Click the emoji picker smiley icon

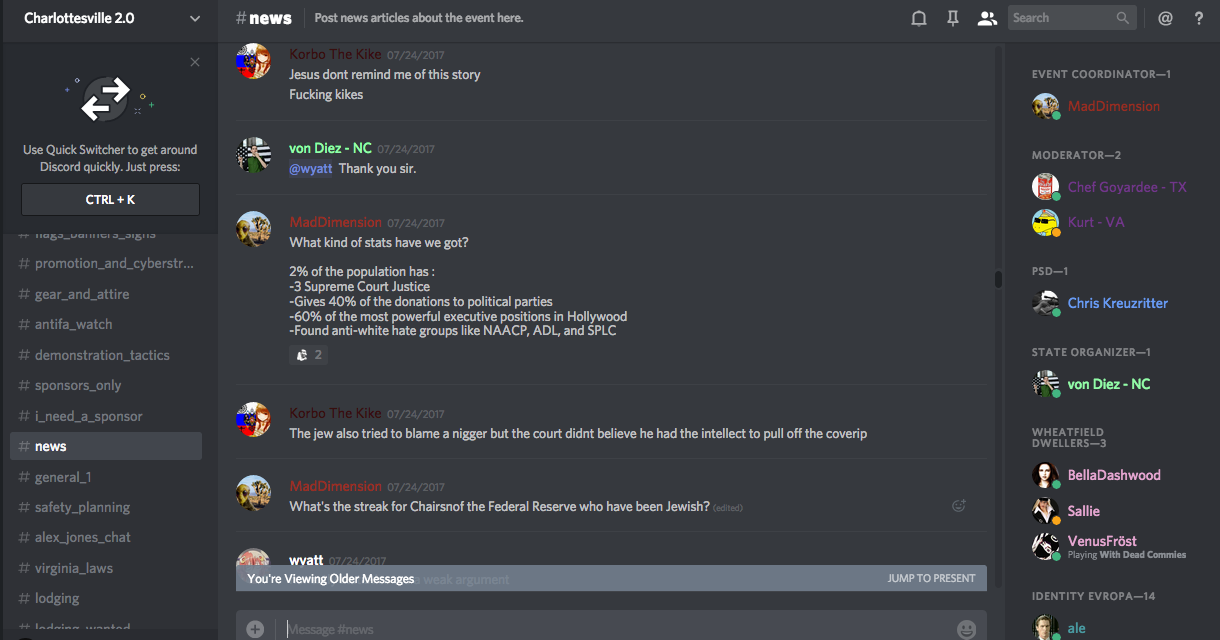[x=966, y=629]
